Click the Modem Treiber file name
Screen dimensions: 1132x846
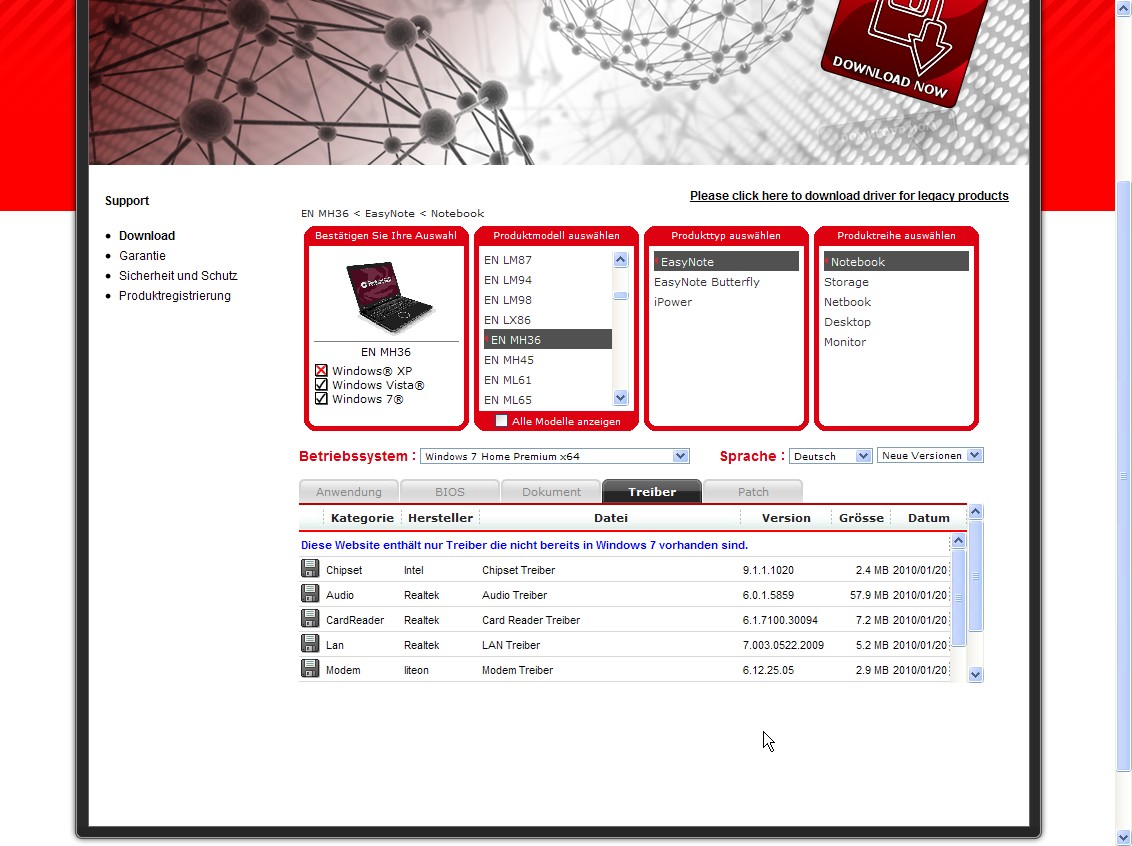pyautogui.click(x=517, y=670)
